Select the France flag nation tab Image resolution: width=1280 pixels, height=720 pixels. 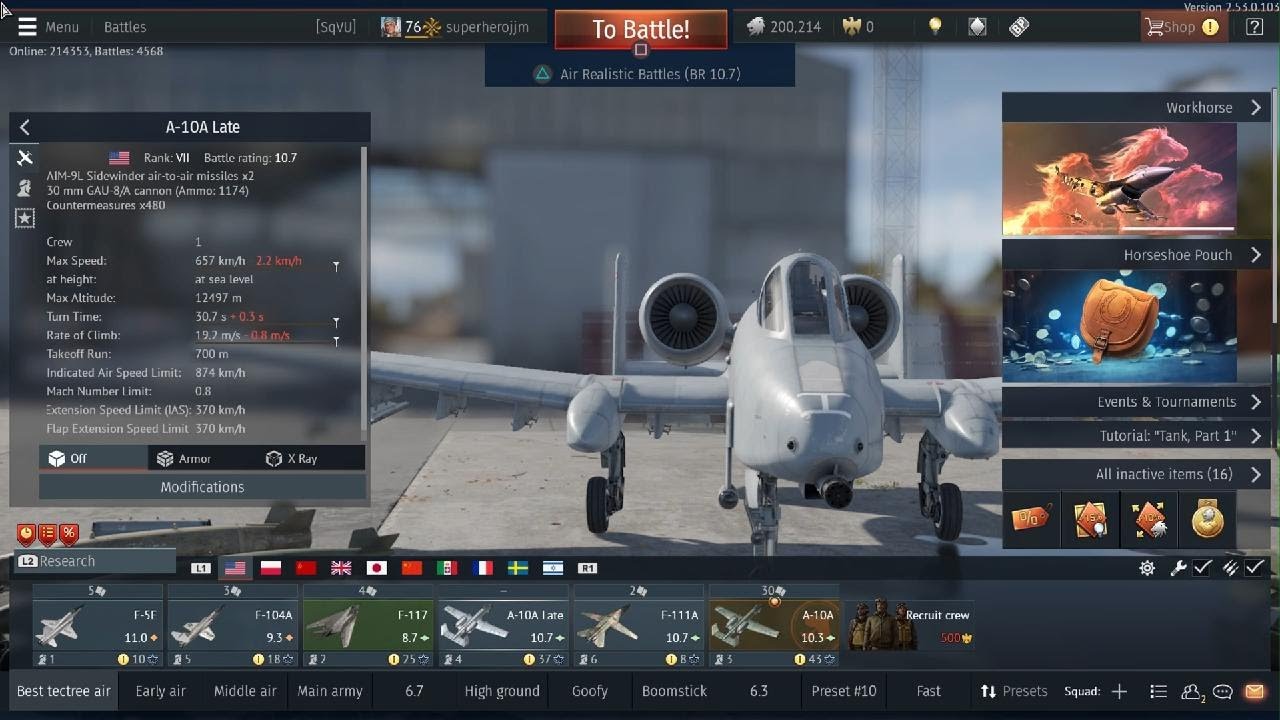tap(483, 568)
